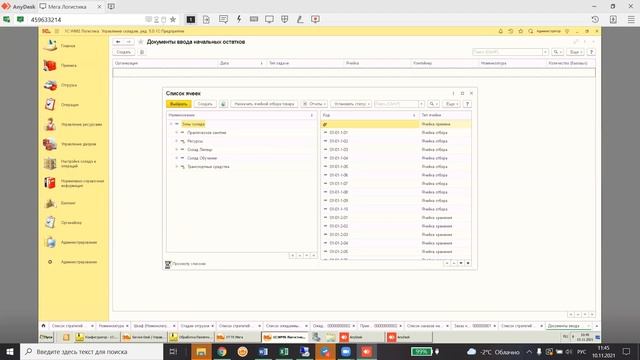Open the Отгрузка section in sidebar

click(x=69, y=85)
